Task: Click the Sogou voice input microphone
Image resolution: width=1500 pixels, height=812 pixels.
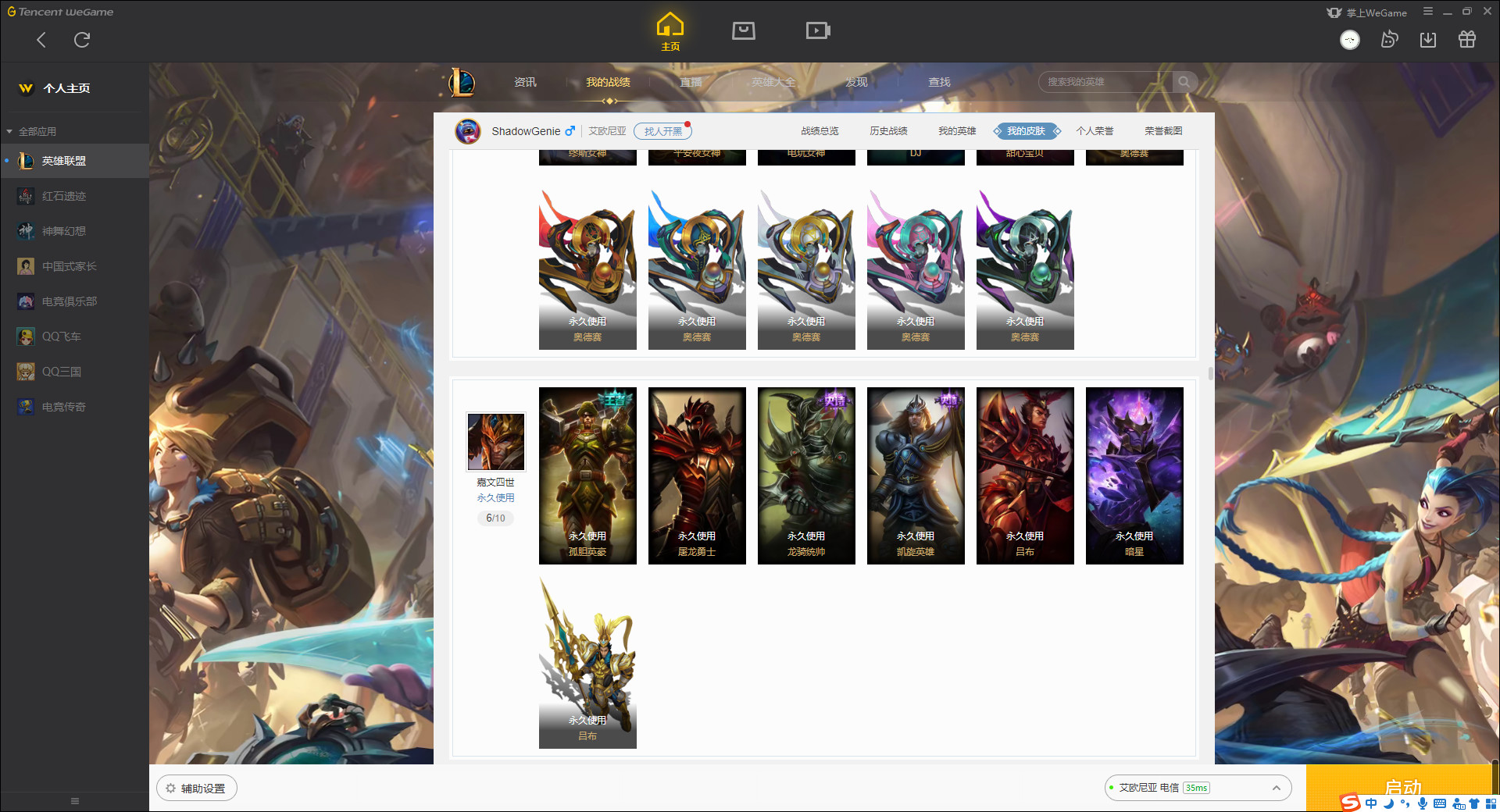Action: 1423,803
